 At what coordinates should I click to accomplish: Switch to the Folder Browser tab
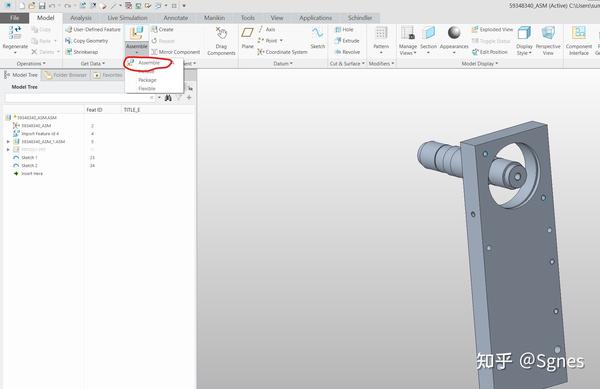coord(65,75)
